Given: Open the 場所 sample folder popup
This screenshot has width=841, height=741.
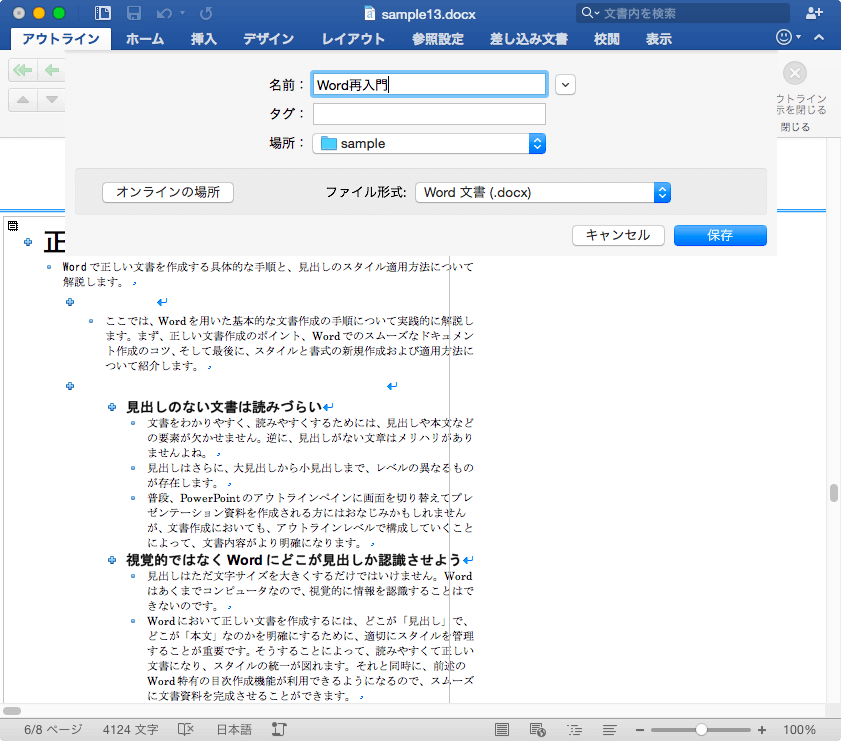Looking at the screenshot, I should 429,144.
